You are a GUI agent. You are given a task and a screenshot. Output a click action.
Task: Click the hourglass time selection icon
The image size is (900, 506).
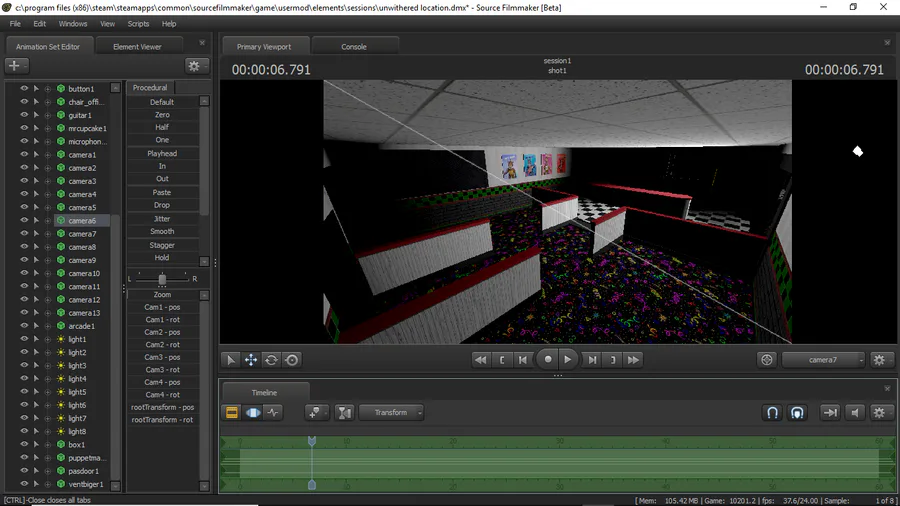point(344,412)
